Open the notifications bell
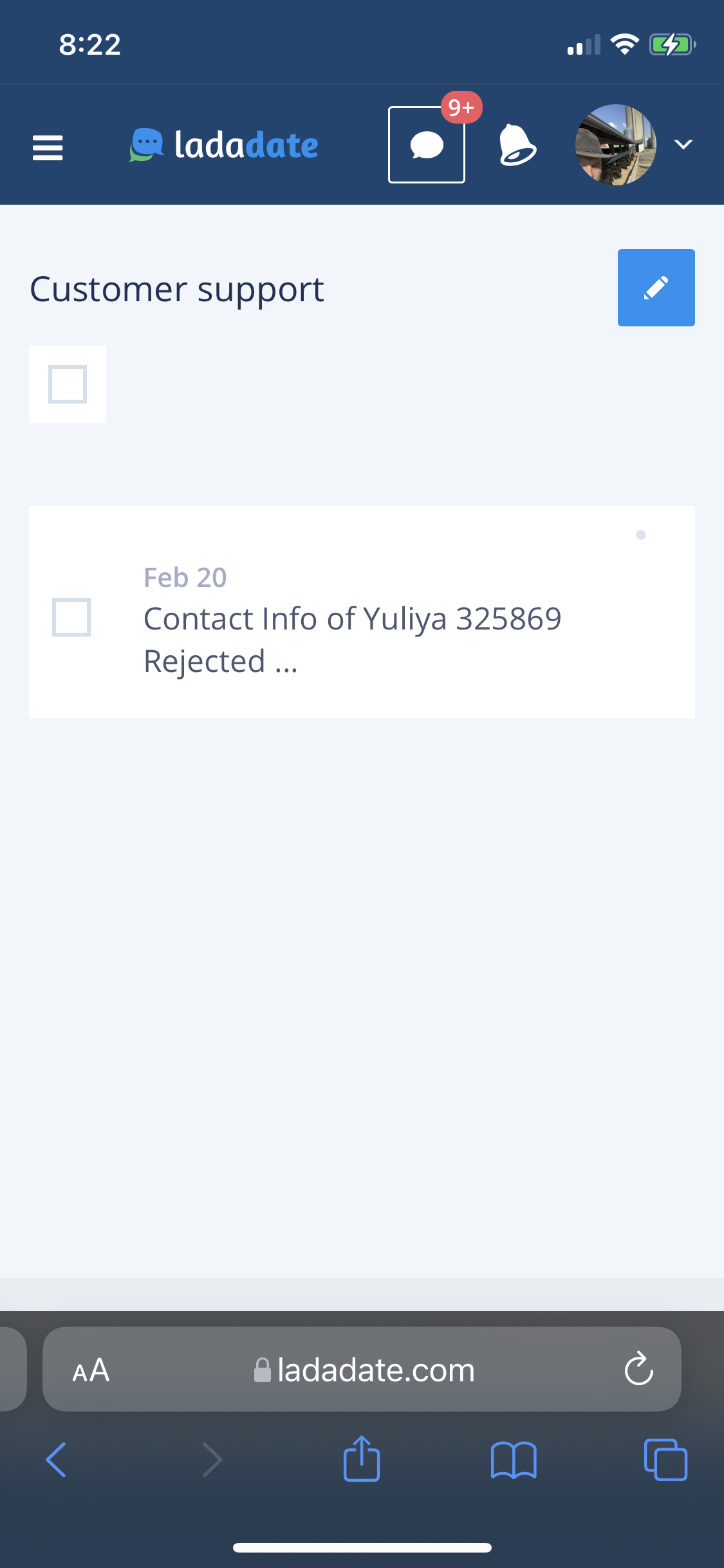 (517, 145)
